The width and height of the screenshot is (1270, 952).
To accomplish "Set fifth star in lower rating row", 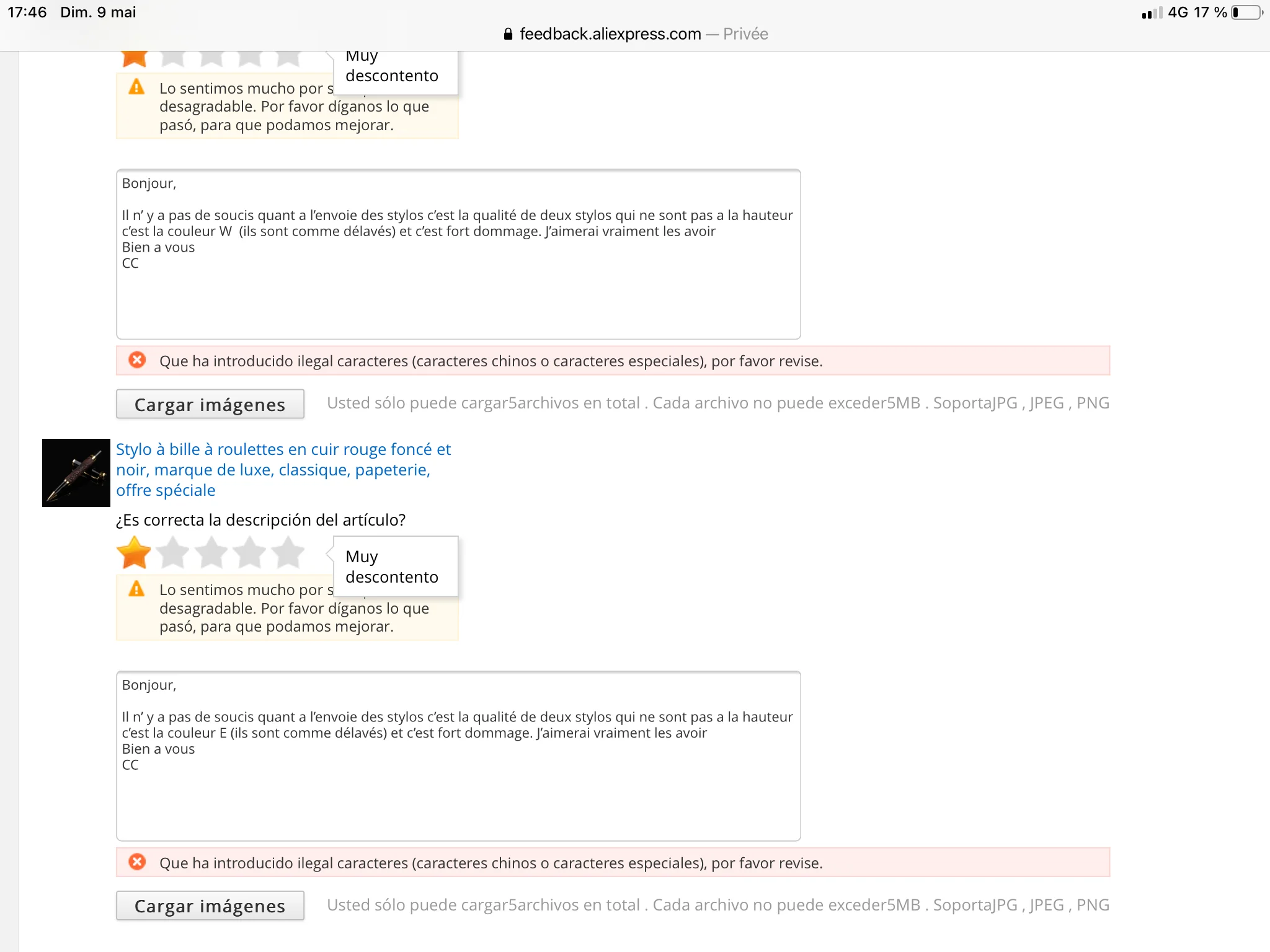I will tap(288, 553).
